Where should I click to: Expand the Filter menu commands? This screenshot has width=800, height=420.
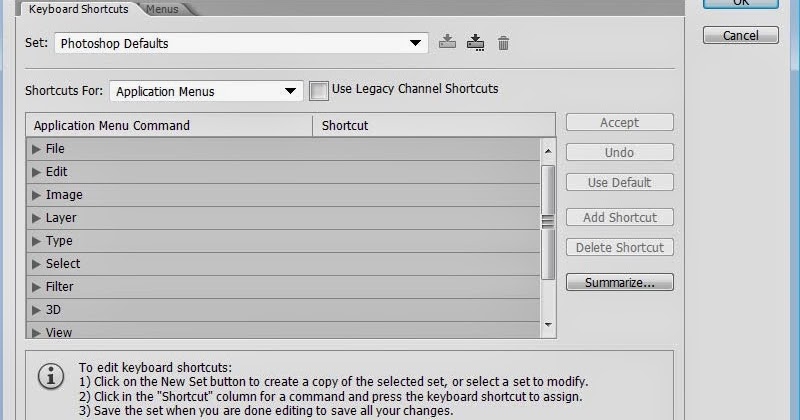(x=36, y=287)
